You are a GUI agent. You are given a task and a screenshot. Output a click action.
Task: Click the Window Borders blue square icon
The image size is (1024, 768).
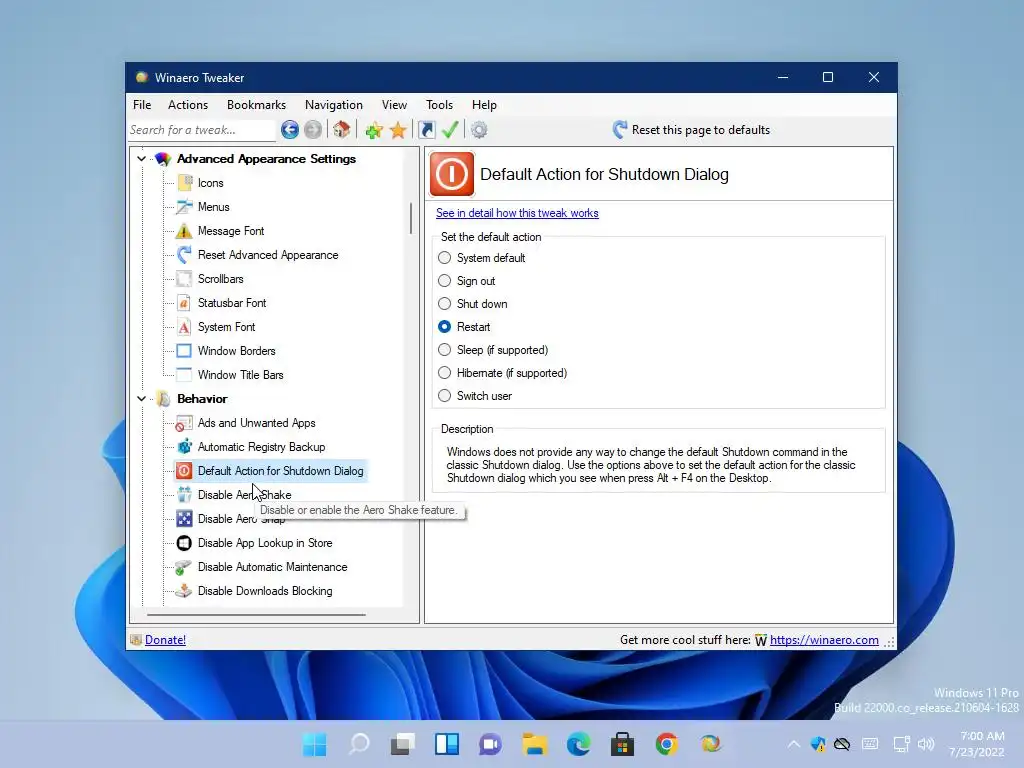pyautogui.click(x=185, y=351)
